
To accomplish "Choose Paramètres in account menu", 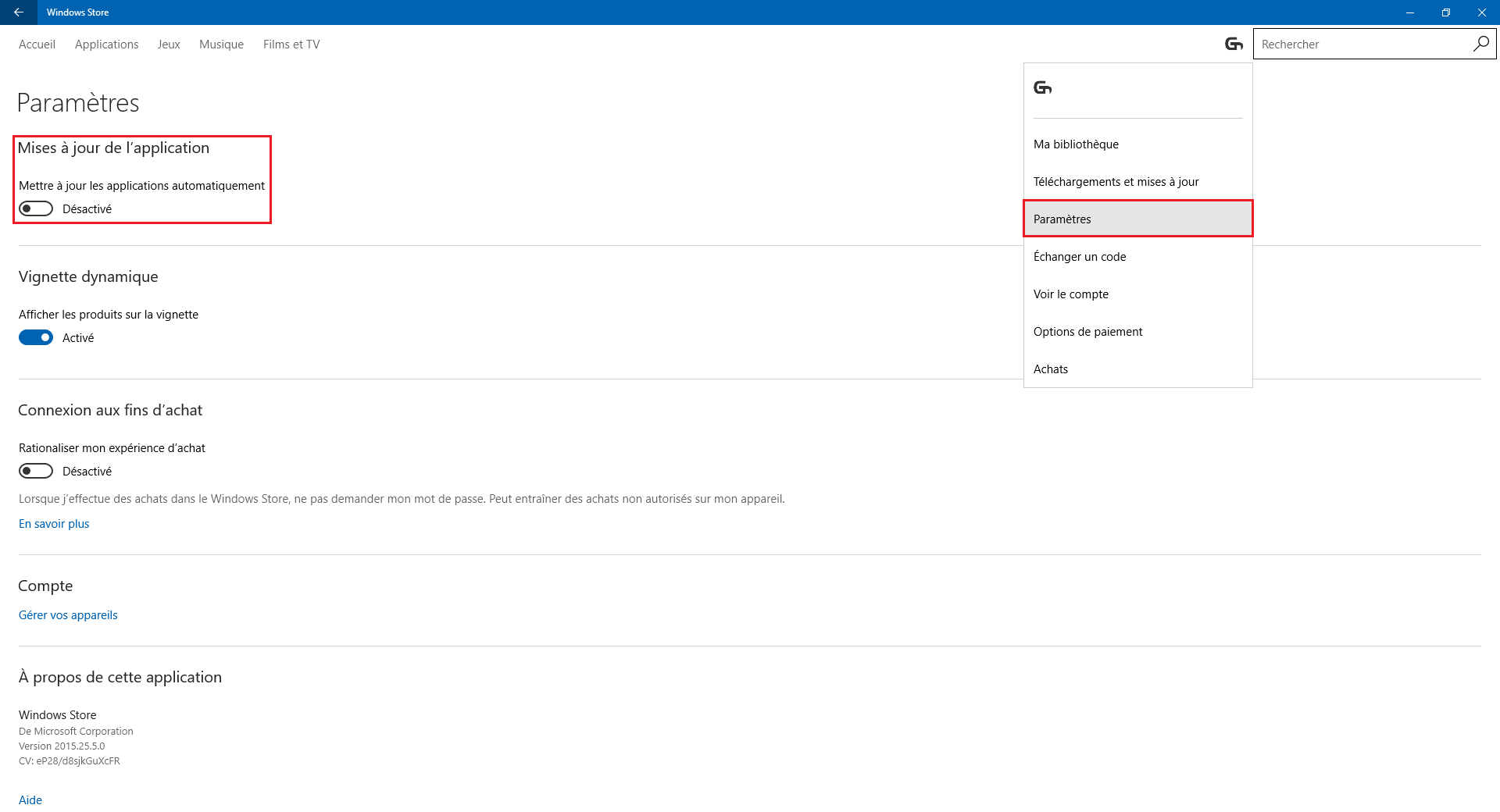I will pyautogui.click(x=1138, y=219).
